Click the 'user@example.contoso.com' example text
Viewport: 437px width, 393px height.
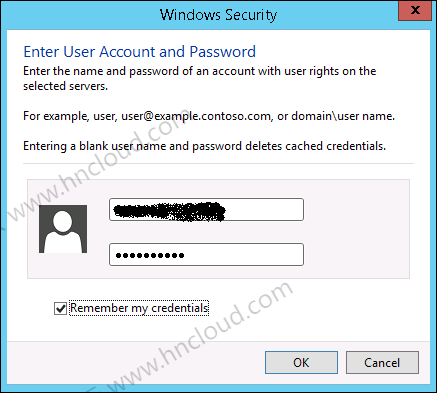(196, 116)
